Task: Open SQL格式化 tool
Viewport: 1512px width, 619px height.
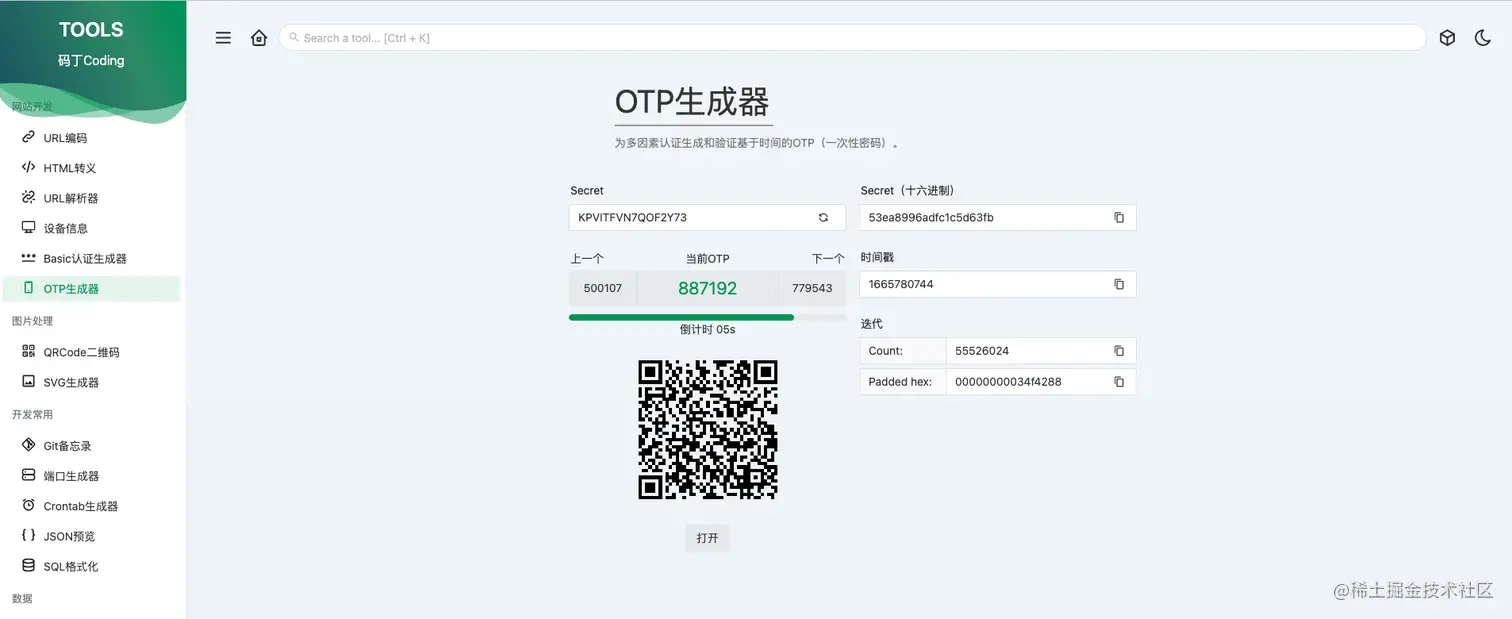Action: point(91,566)
